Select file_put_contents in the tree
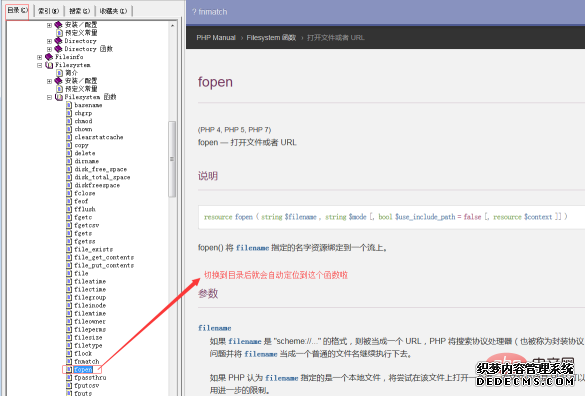Screen dimensions: 585x396 [104, 265]
